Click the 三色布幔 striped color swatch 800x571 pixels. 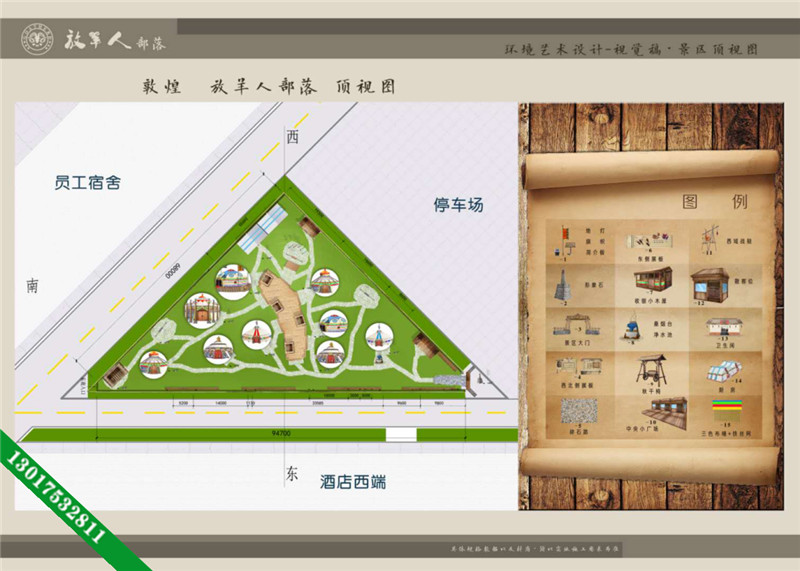point(727,410)
